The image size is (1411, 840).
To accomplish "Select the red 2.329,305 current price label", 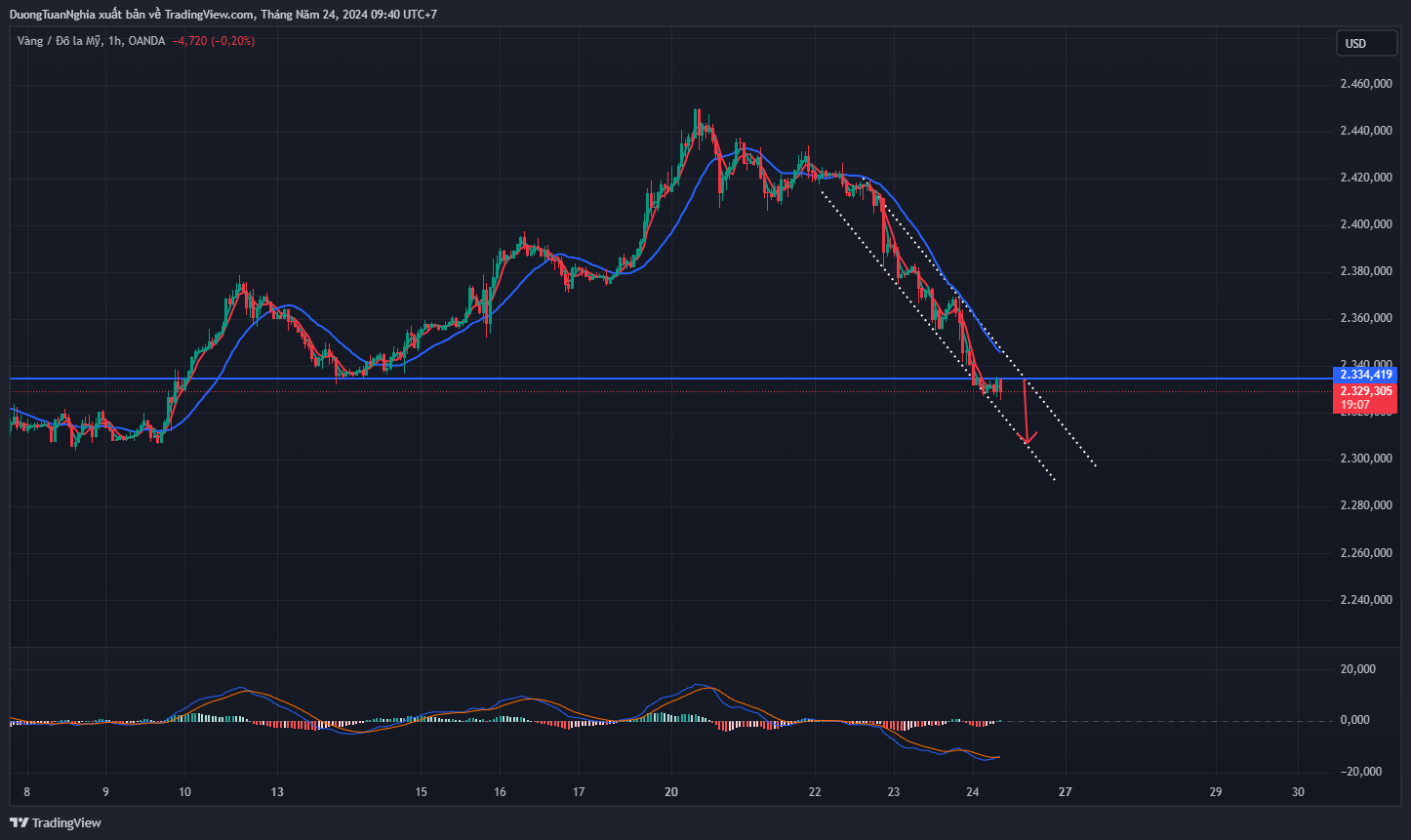I will coord(1364,390).
